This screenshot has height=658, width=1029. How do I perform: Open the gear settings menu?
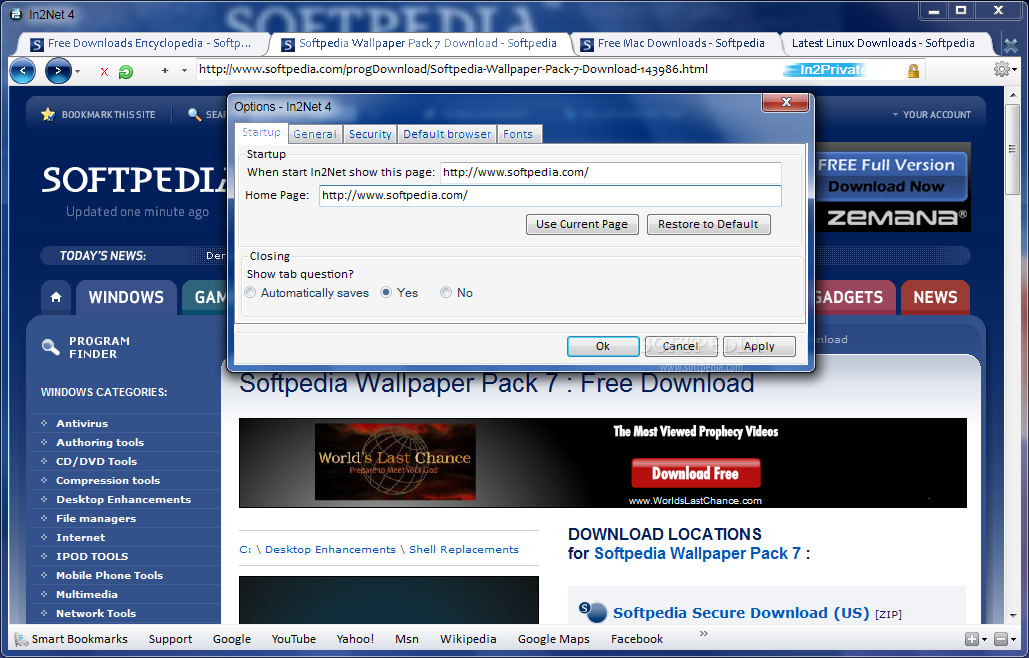tap(1001, 70)
